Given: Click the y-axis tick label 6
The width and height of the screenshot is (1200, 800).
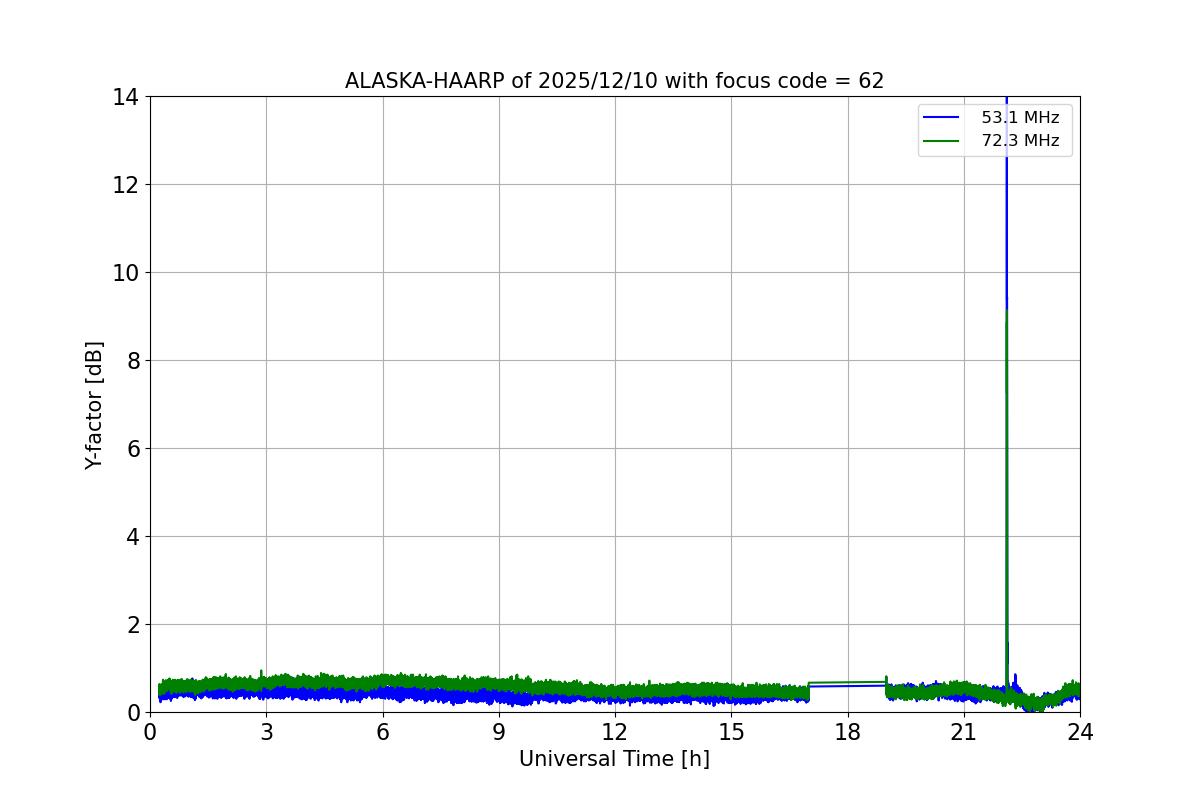Looking at the screenshot, I should [133, 449].
